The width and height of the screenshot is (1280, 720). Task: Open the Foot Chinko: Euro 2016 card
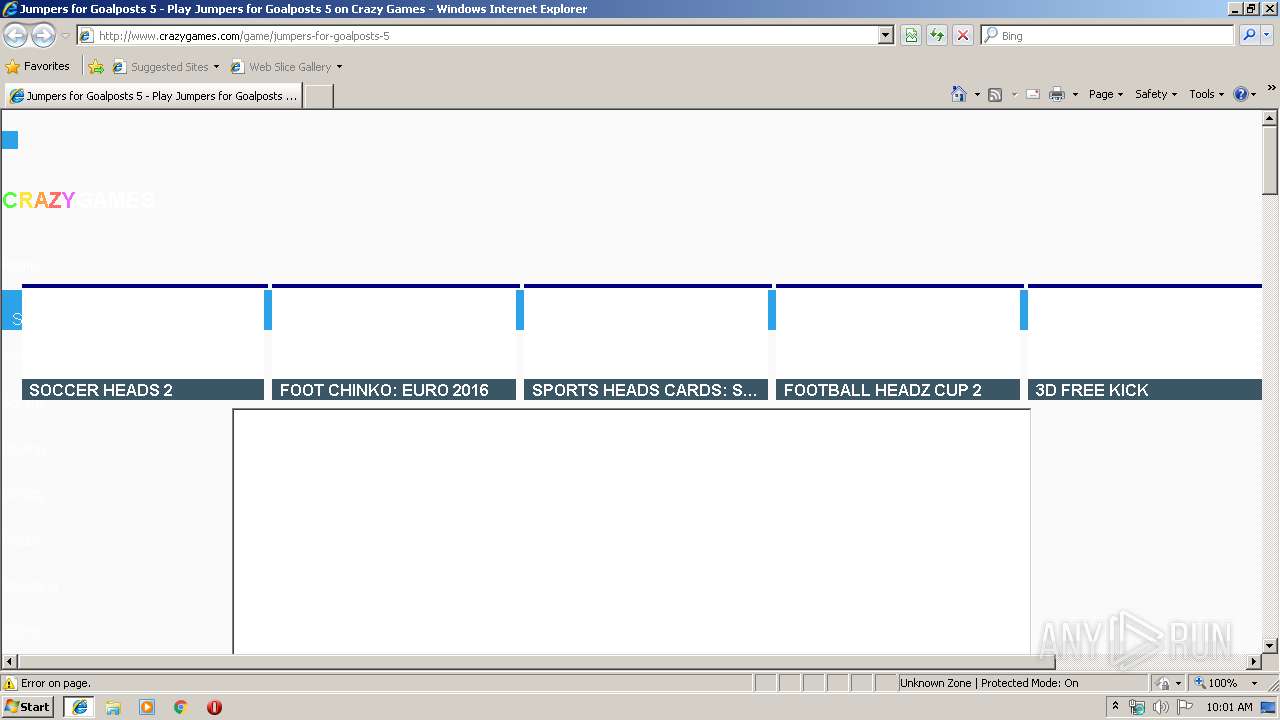[394, 343]
